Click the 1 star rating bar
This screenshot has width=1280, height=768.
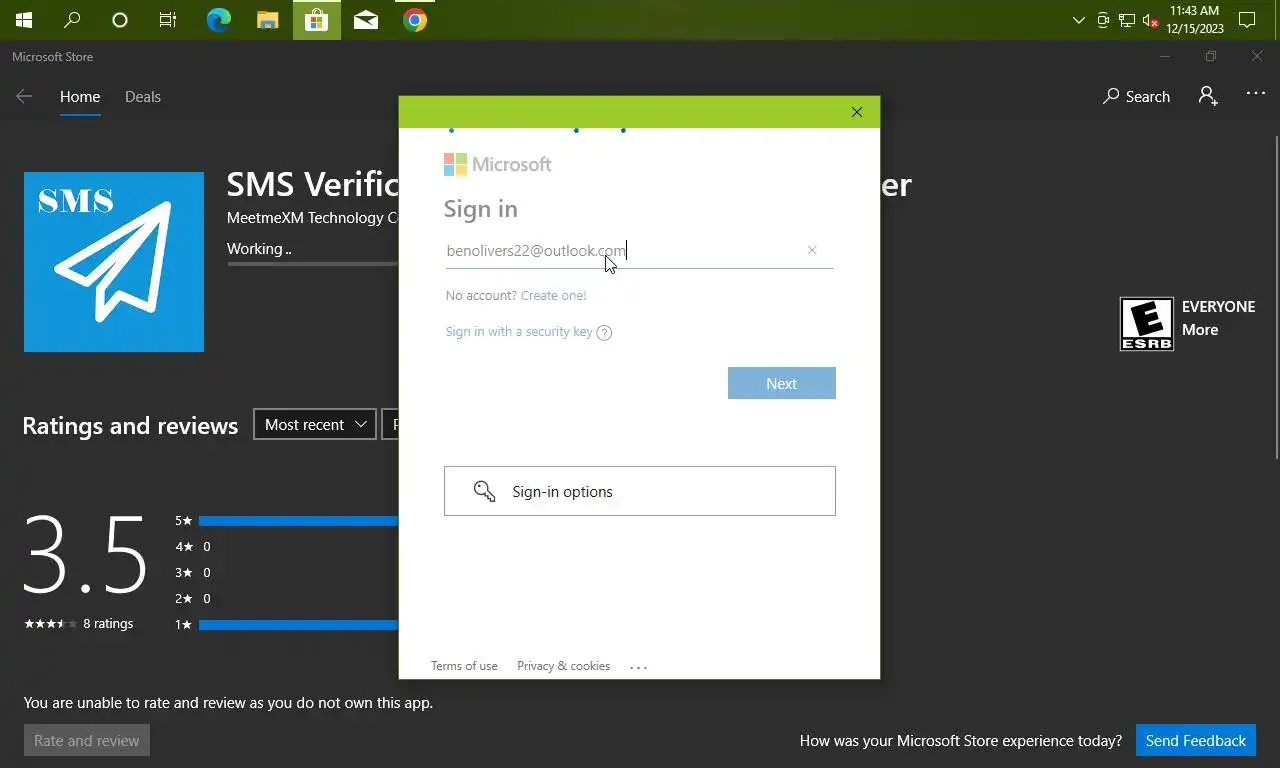tap(298, 625)
